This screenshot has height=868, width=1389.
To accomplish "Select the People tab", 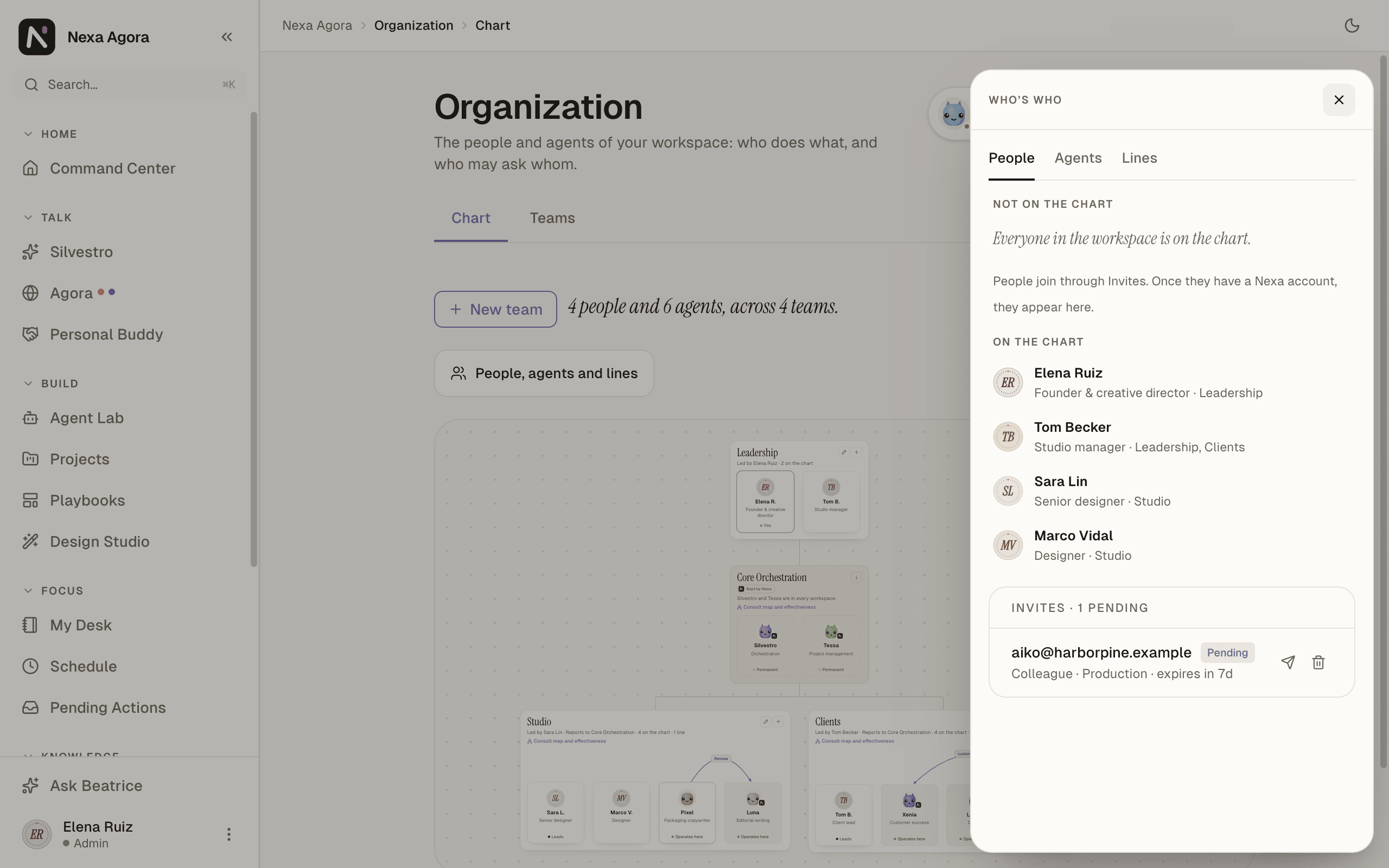I will [1011, 158].
